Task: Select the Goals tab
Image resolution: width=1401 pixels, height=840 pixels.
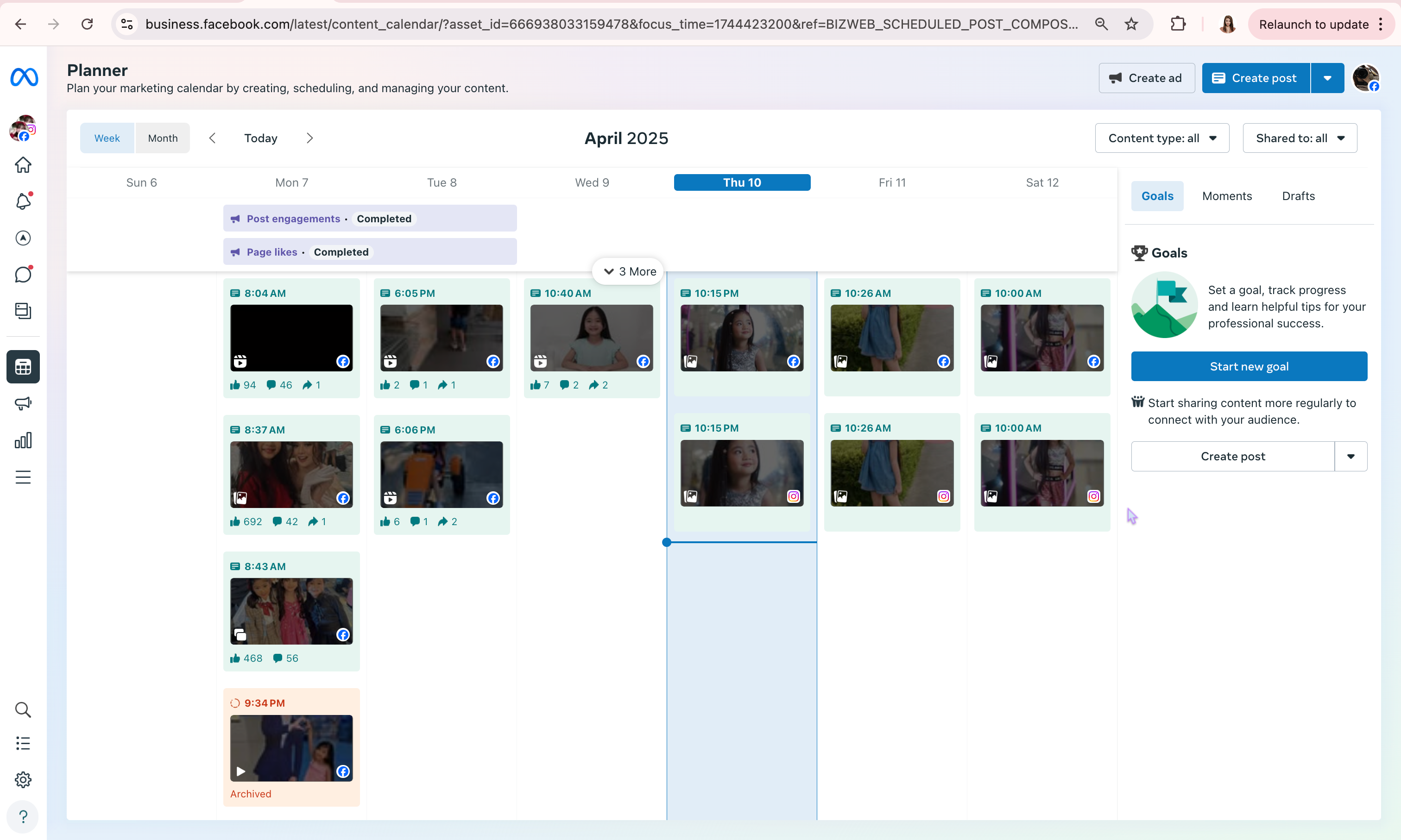Action: pos(1157,196)
